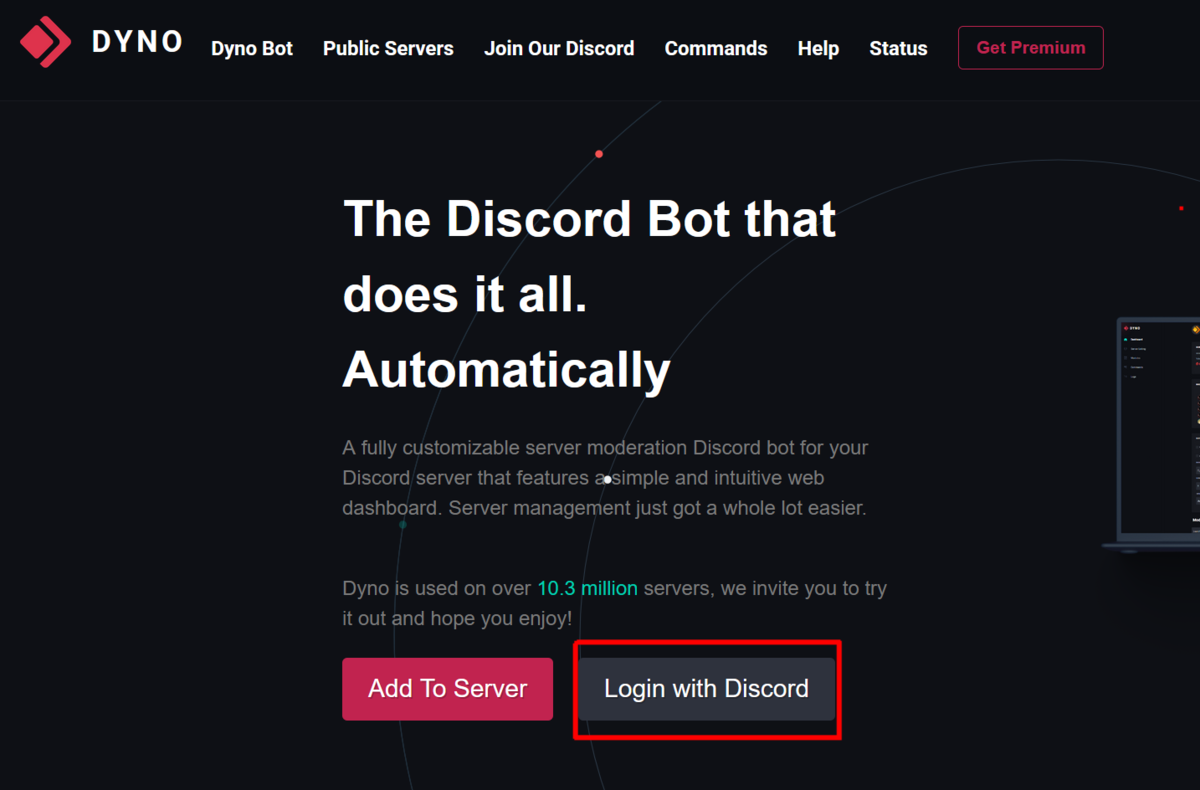Viewport: 1200px width, 790px height.
Task: Go to the Public Servers page
Action: tap(388, 48)
